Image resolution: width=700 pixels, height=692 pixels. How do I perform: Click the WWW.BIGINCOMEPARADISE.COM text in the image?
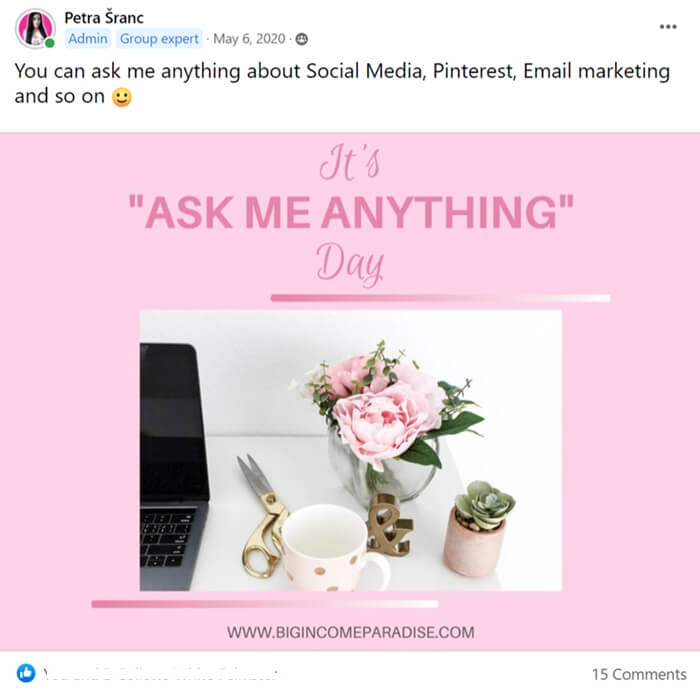tap(350, 632)
